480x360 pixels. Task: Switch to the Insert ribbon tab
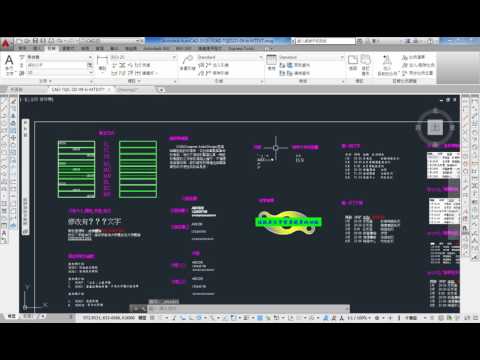click(37, 49)
